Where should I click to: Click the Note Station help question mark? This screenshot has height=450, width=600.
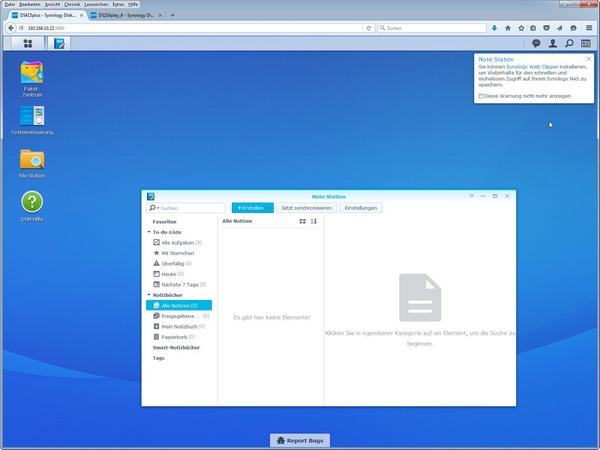tap(471, 196)
